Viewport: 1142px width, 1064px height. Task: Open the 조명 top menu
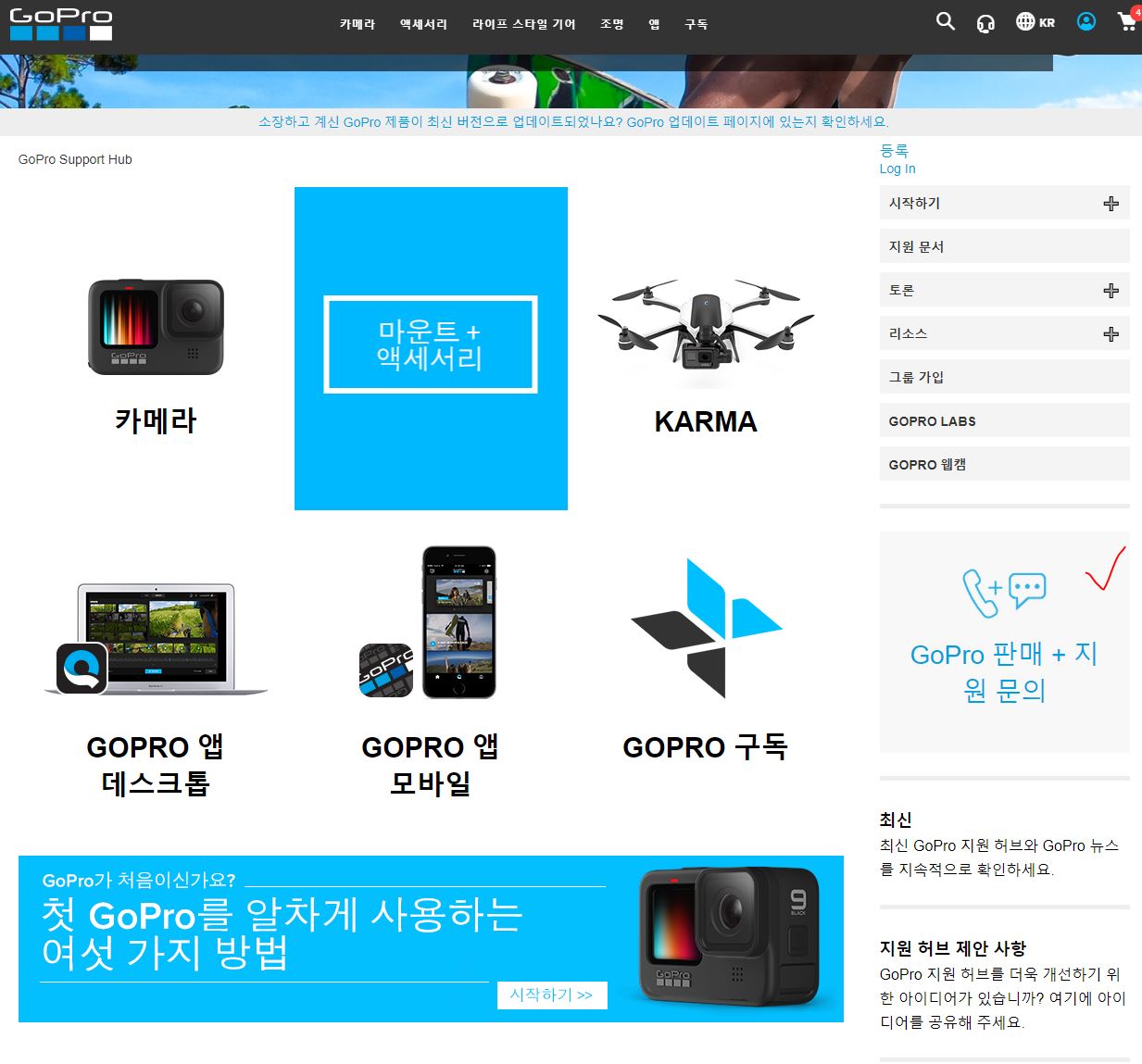pos(612,24)
